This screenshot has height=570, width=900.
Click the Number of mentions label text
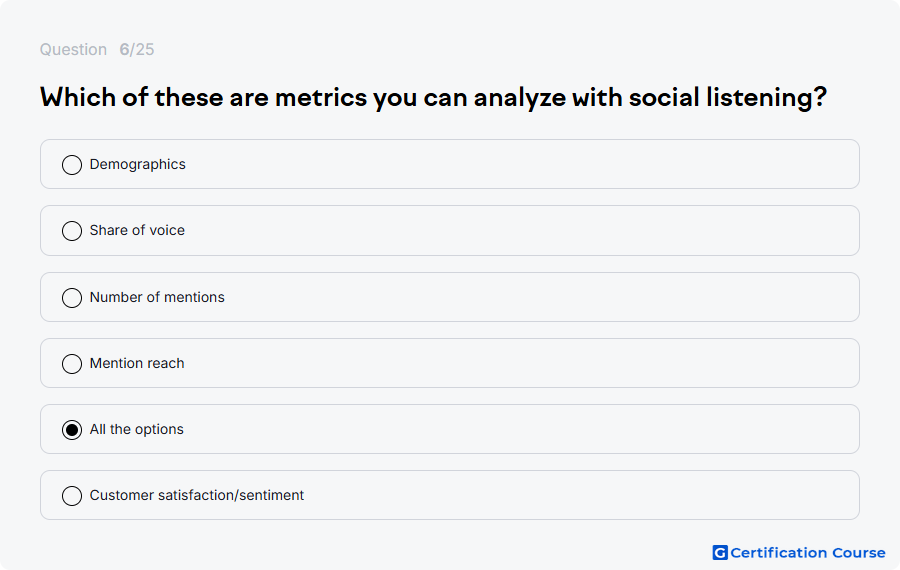tap(157, 297)
